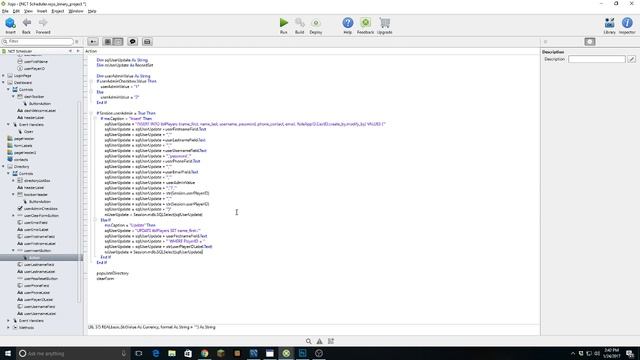The width and height of the screenshot is (640, 360).
Task: Open the Insert menu
Action: pyautogui.click(x=42, y=11)
